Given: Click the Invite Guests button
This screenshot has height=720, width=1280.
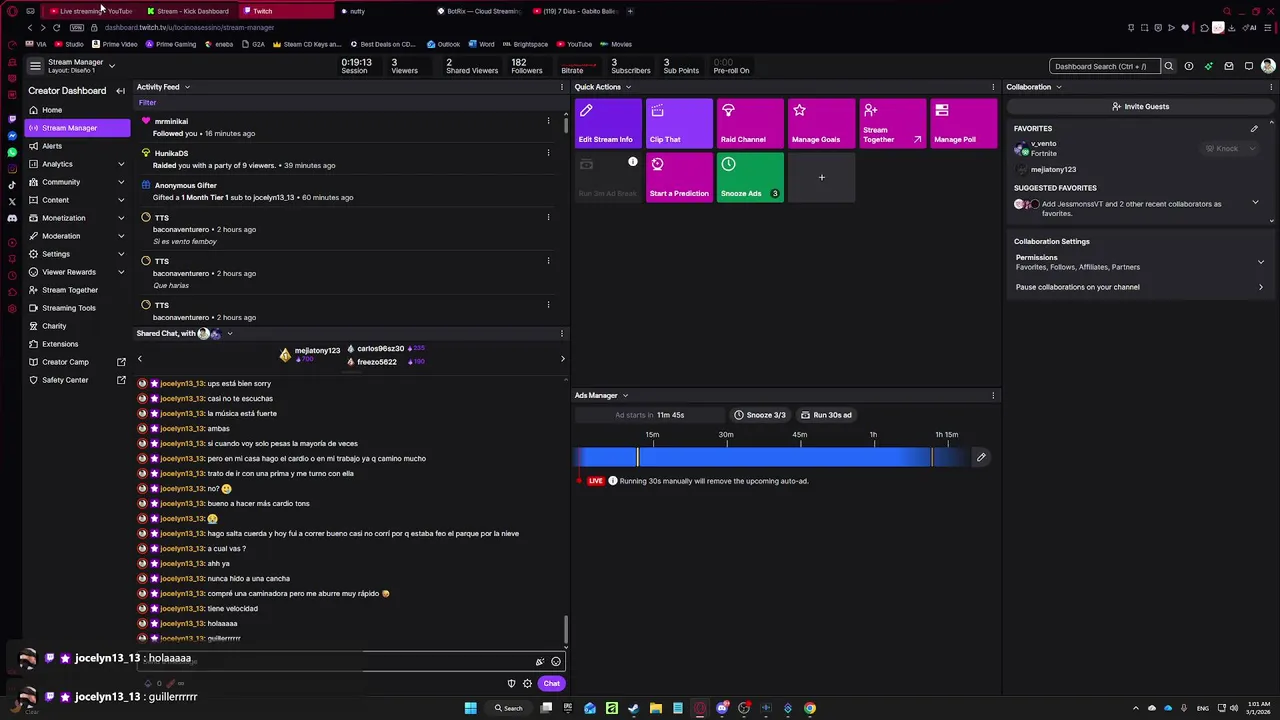Looking at the screenshot, I should tap(1140, 106).
